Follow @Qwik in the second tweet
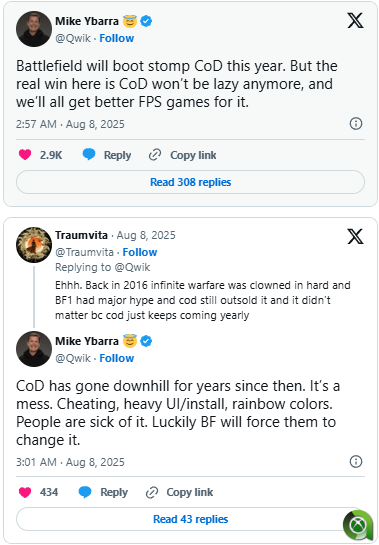The height and width of the screenshot is (545, 379). click(x=116, y=358)
